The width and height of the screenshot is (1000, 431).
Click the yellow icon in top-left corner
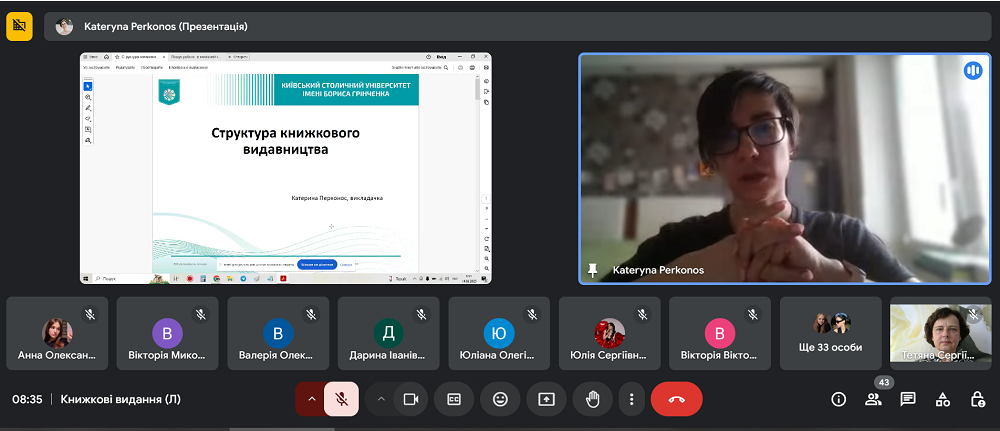pos(19,26)
